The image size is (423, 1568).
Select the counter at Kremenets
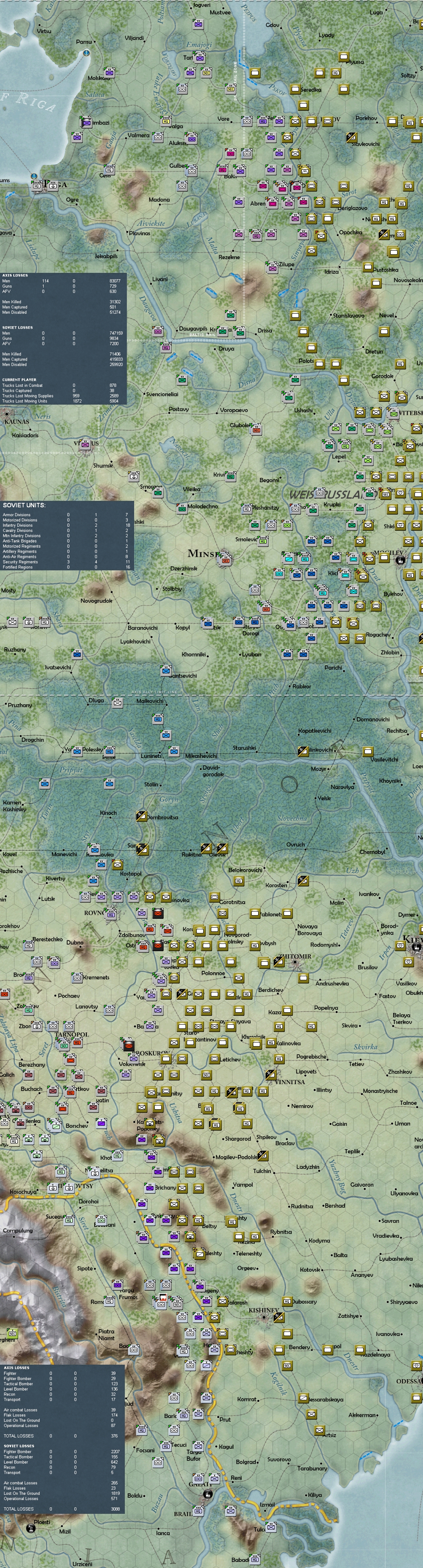point(77,978)
